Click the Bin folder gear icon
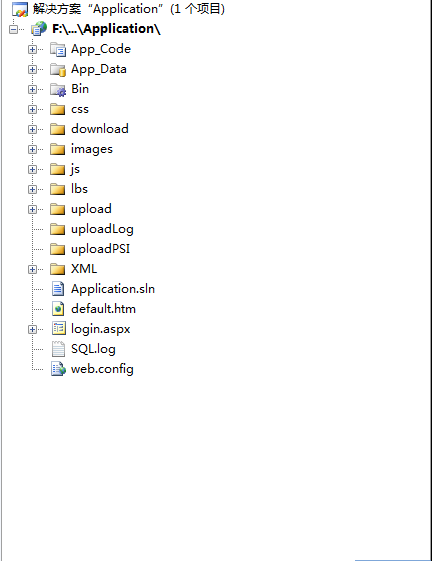432x561 pixels. 58,89
